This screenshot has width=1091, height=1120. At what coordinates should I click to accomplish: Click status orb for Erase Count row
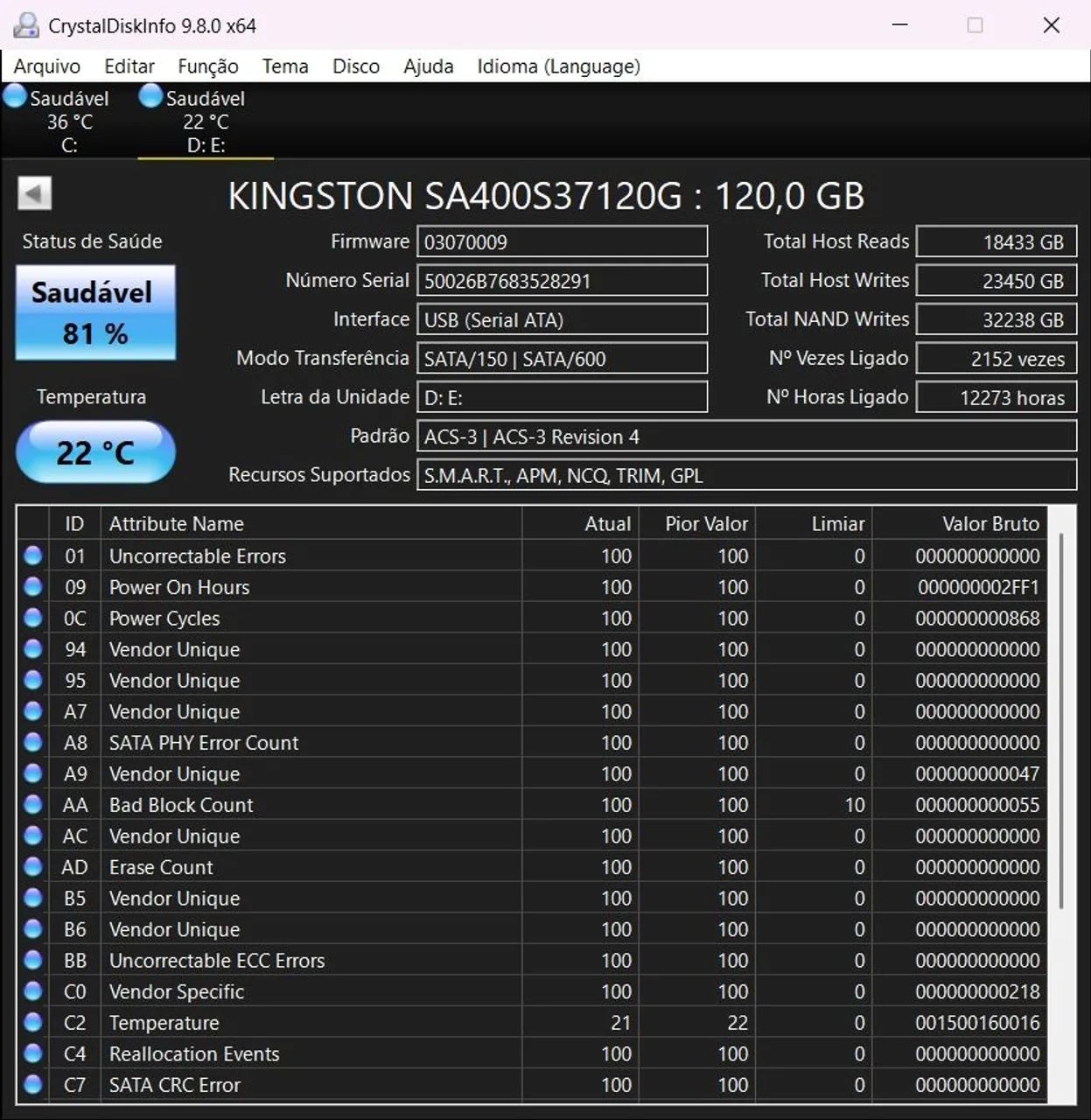point(33,866)
